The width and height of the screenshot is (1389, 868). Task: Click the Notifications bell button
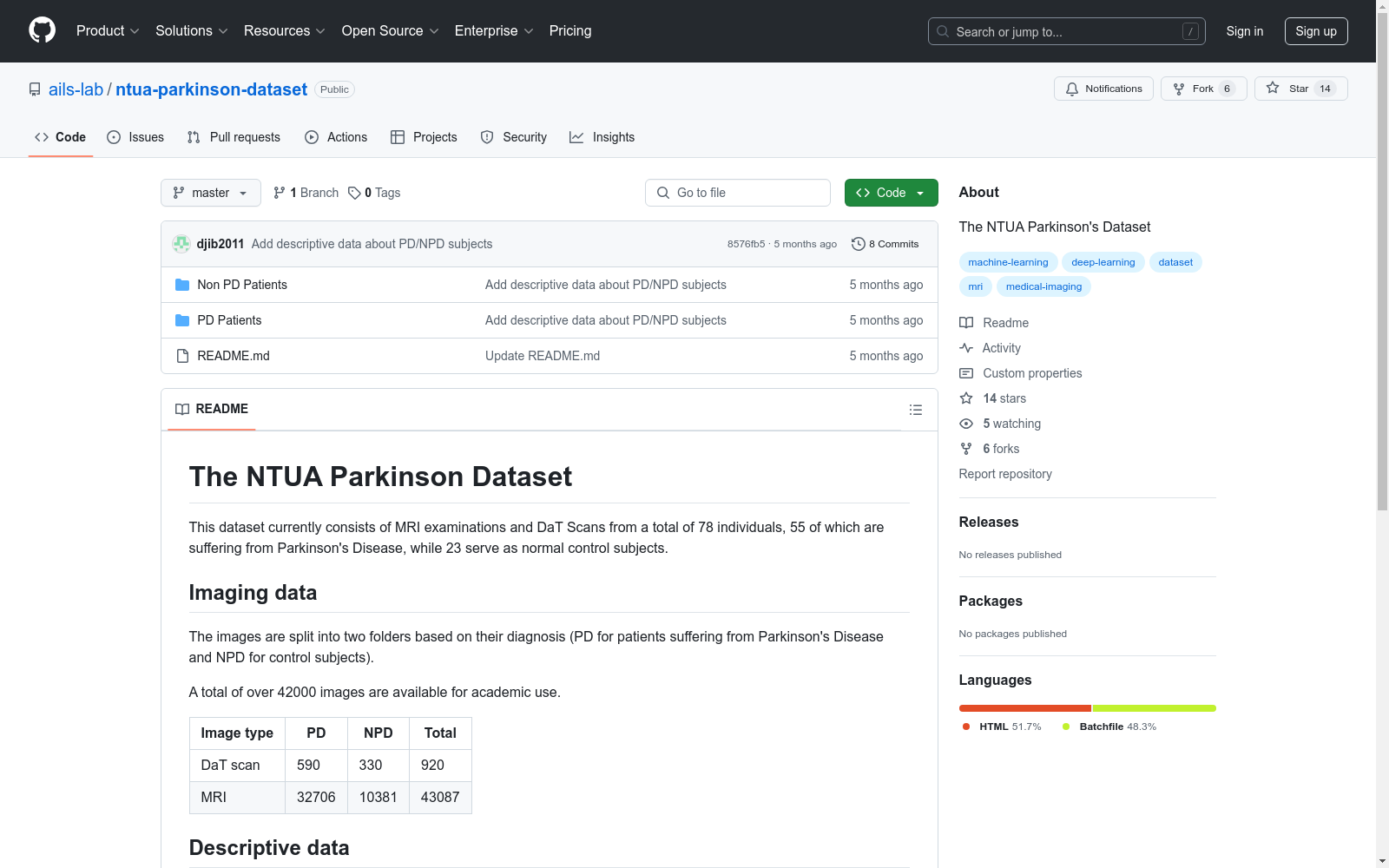pos(1103,89)
